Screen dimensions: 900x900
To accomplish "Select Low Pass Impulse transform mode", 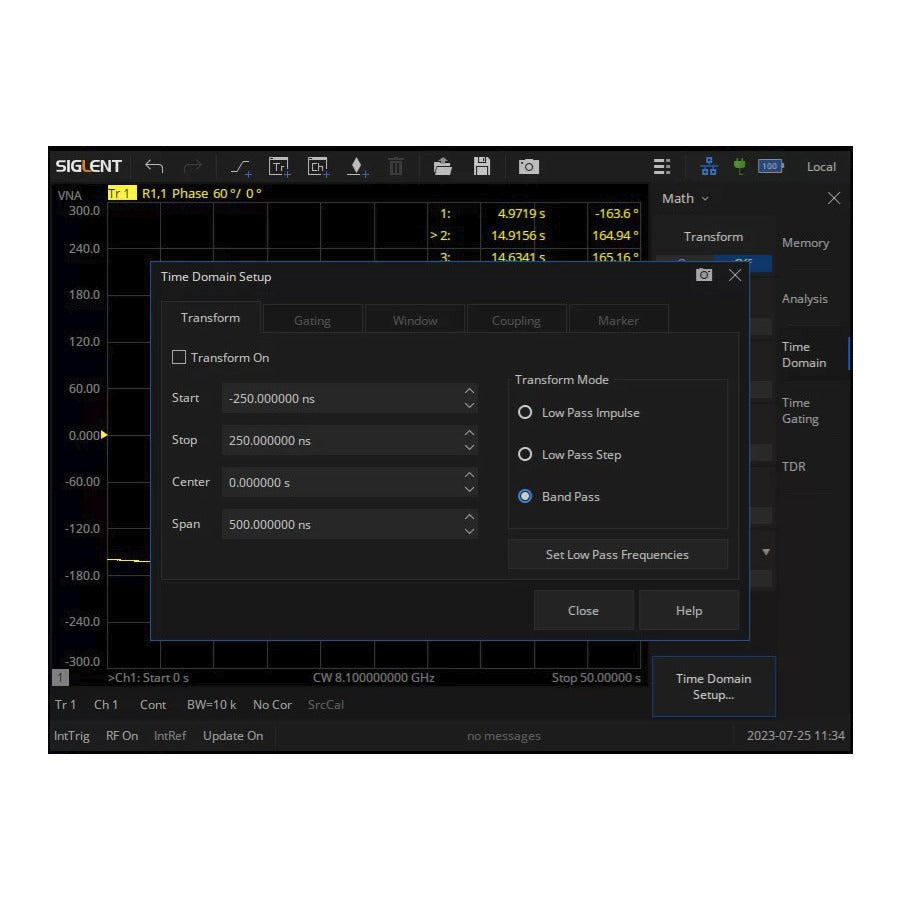I will click(x=525, y=413).
